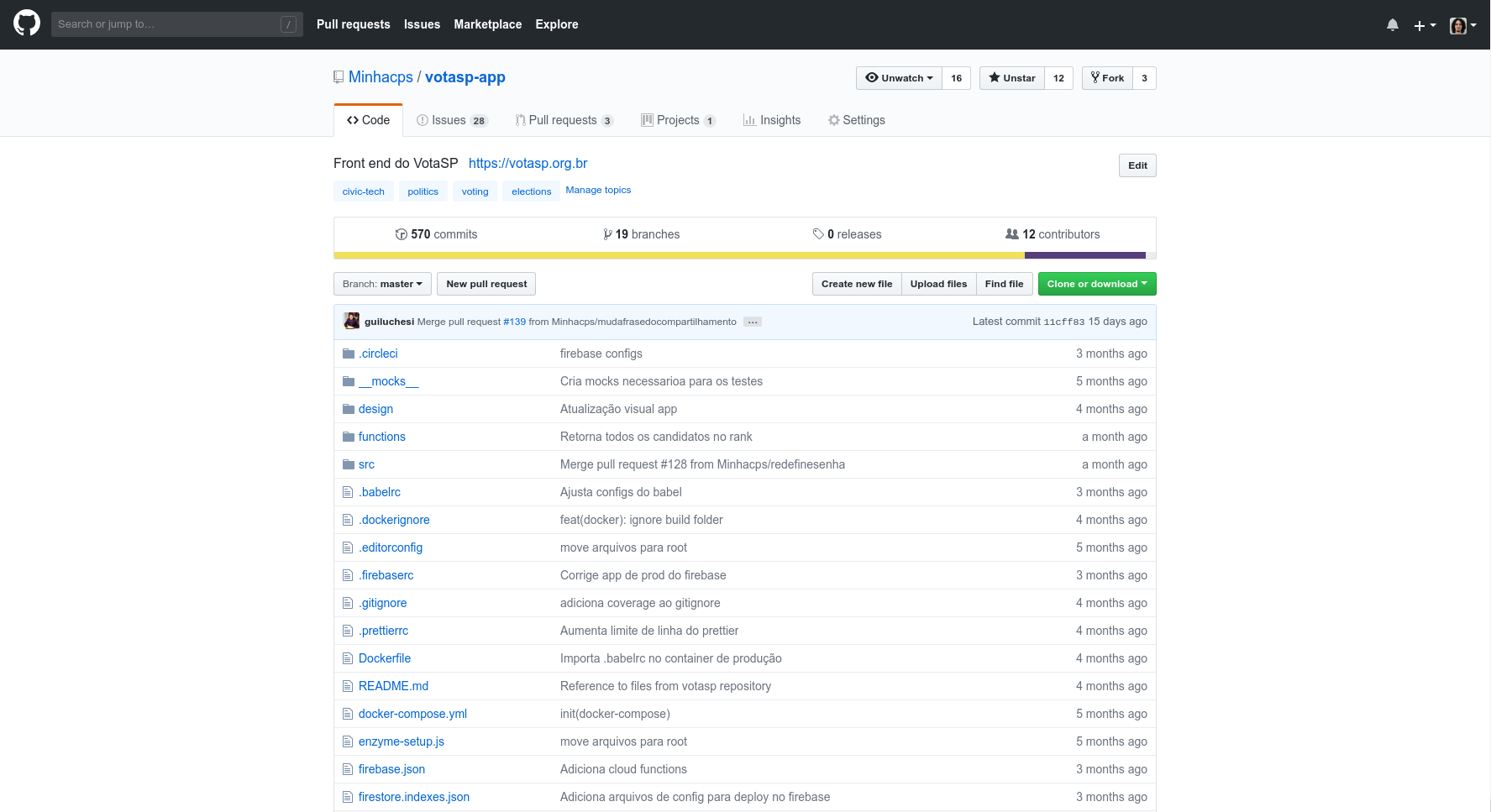Image resolution: width=1491 pixels, height=812 pixels.
Task: Switch to the Insights tab
Action: click(x=772, y=120)
